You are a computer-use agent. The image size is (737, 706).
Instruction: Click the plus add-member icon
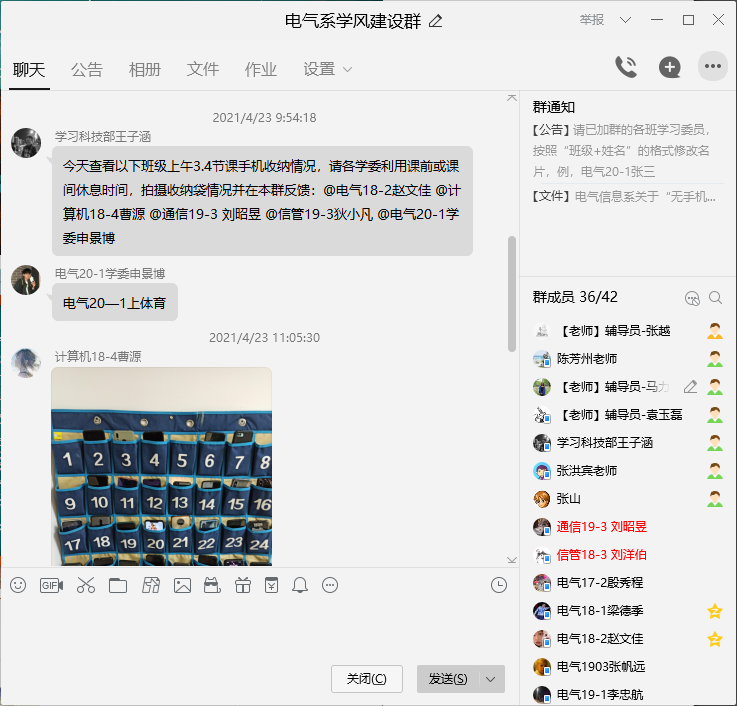(x=669, y=67)
